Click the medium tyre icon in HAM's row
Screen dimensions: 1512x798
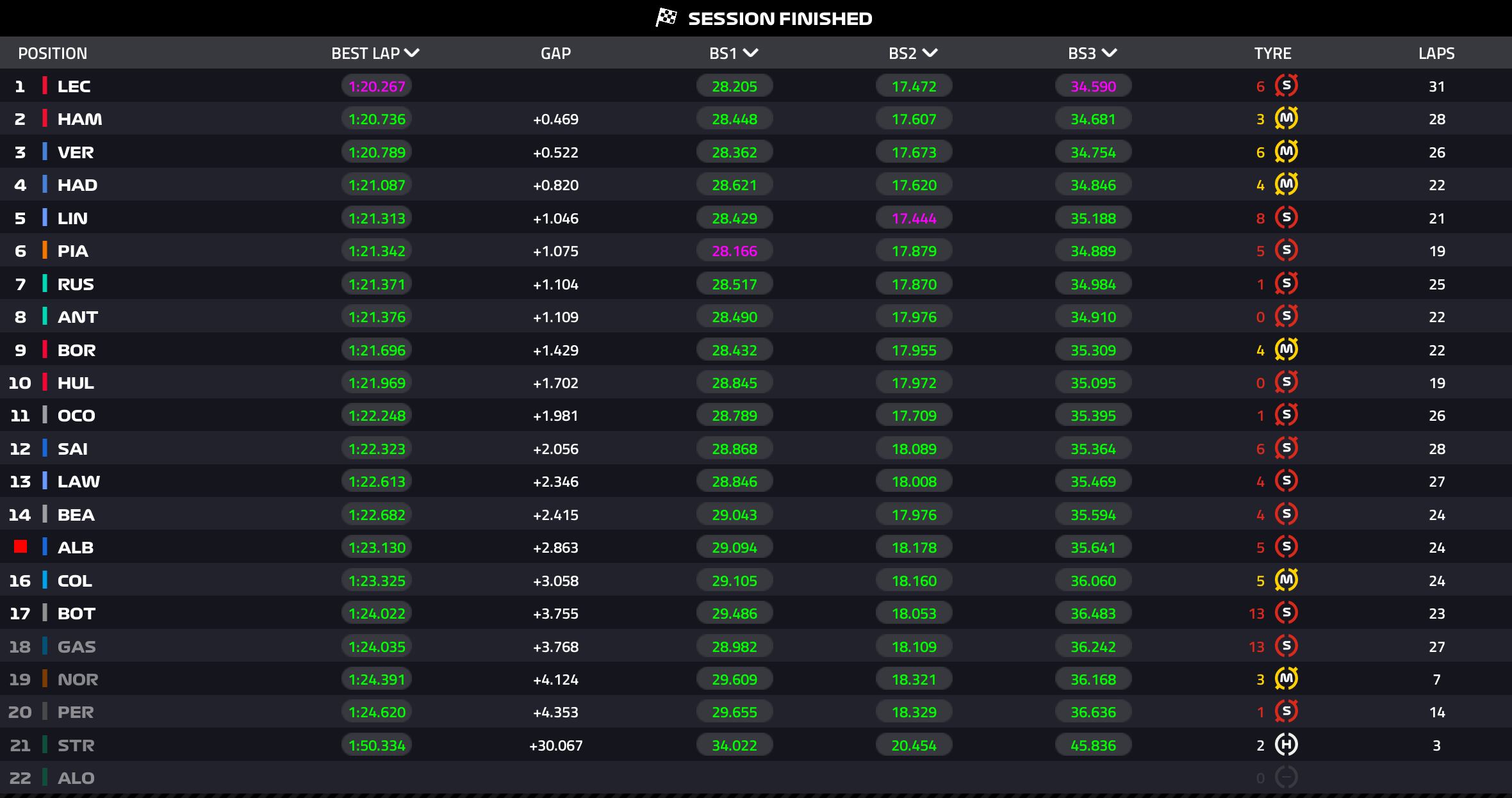[x=1286, y=118]
